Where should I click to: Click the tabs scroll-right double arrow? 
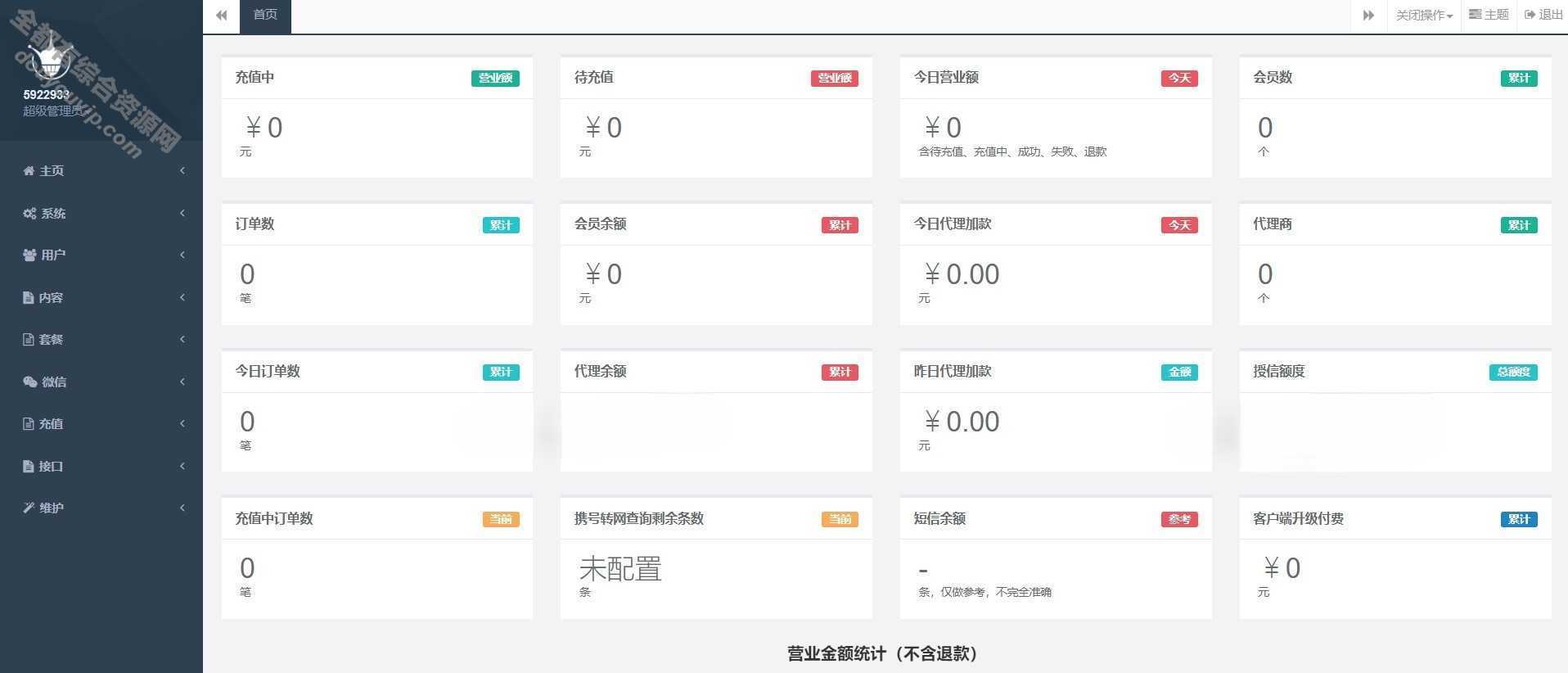click(1368, 16)
